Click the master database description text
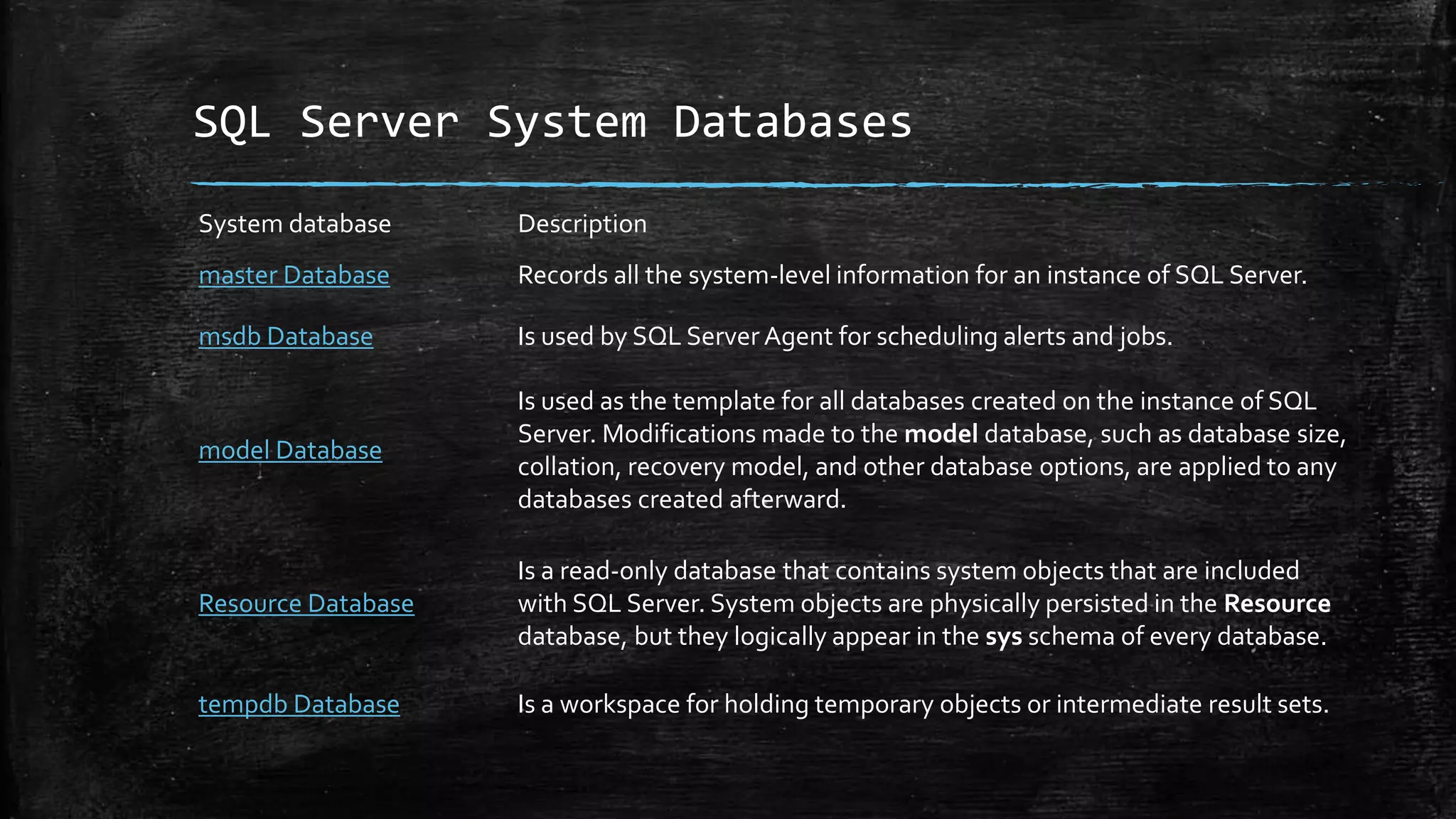 tap(911, 275)
